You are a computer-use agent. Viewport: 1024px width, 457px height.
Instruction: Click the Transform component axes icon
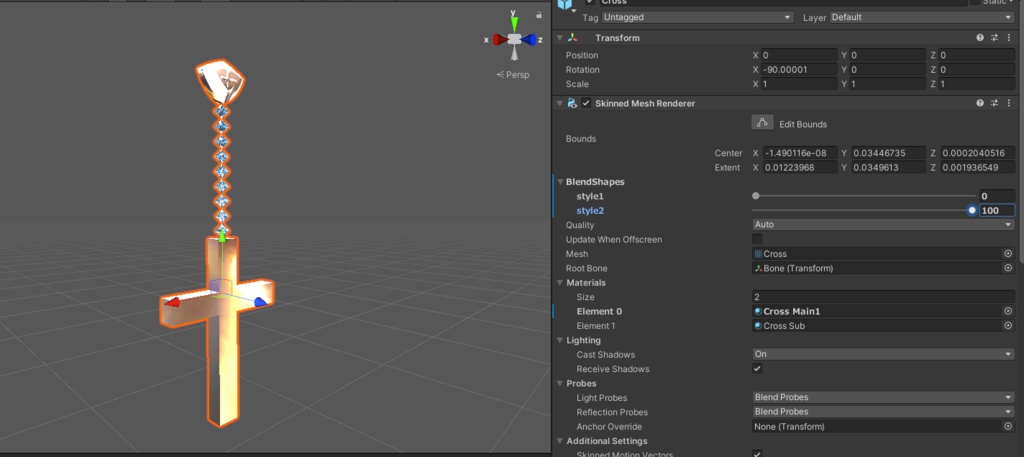573,38
